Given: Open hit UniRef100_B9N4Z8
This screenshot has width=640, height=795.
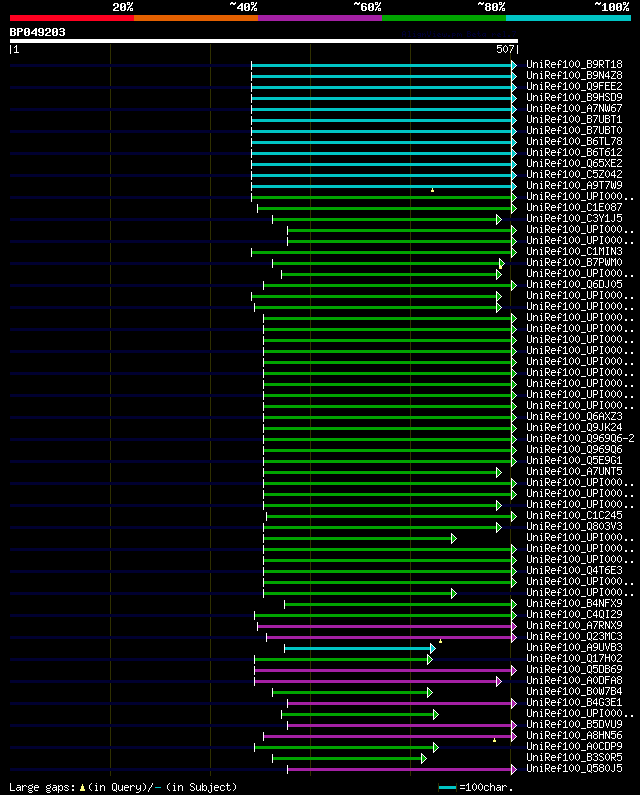Looking at the screenshot, I should tap(574, 76).
